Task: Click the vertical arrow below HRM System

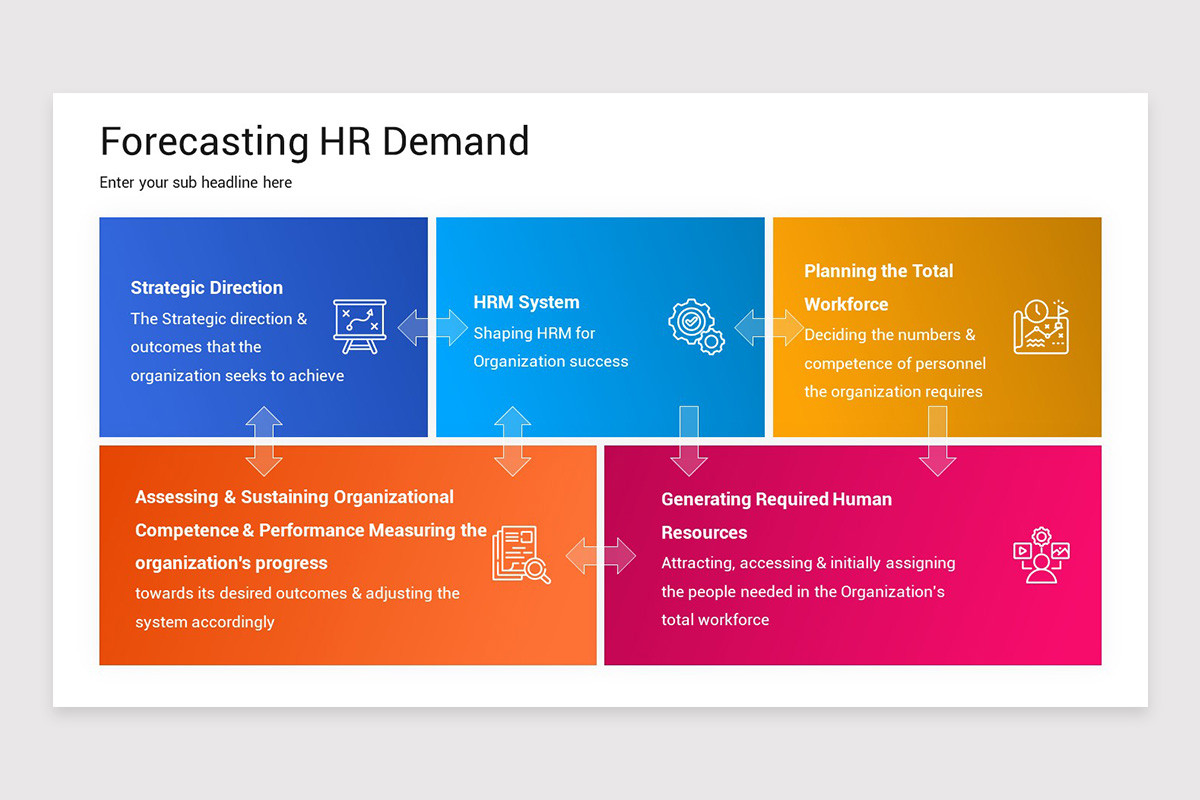Action: [514, 440]
